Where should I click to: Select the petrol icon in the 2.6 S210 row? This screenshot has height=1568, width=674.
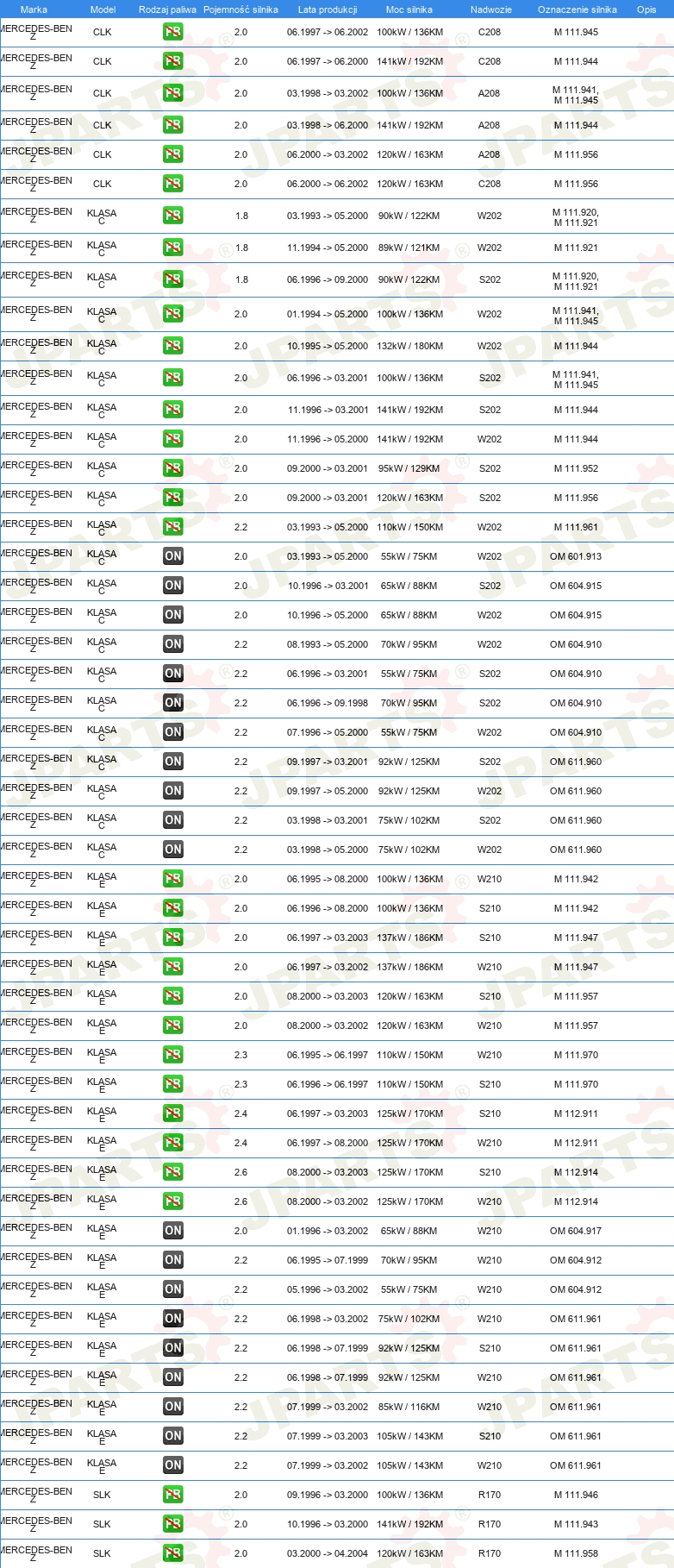173,1172
